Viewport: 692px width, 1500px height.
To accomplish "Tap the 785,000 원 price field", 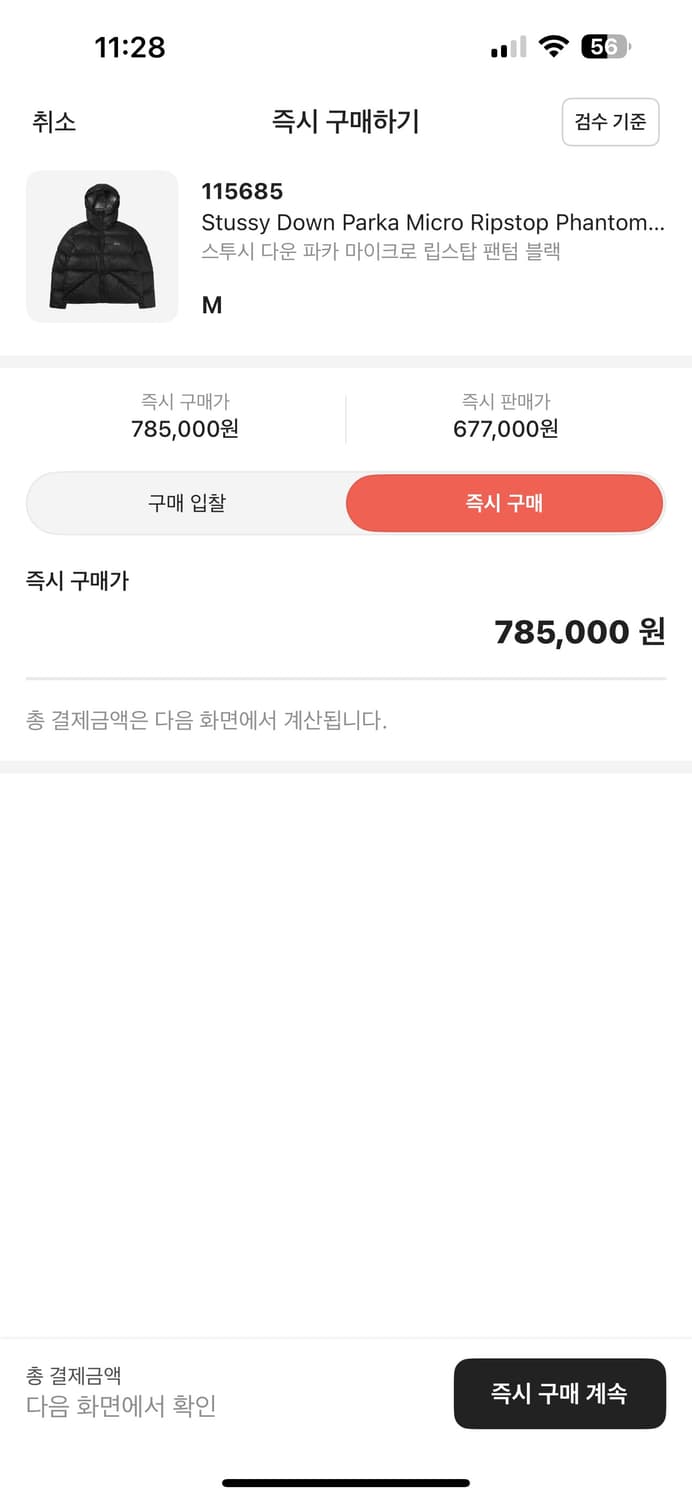I will click(x=578, y=631).
